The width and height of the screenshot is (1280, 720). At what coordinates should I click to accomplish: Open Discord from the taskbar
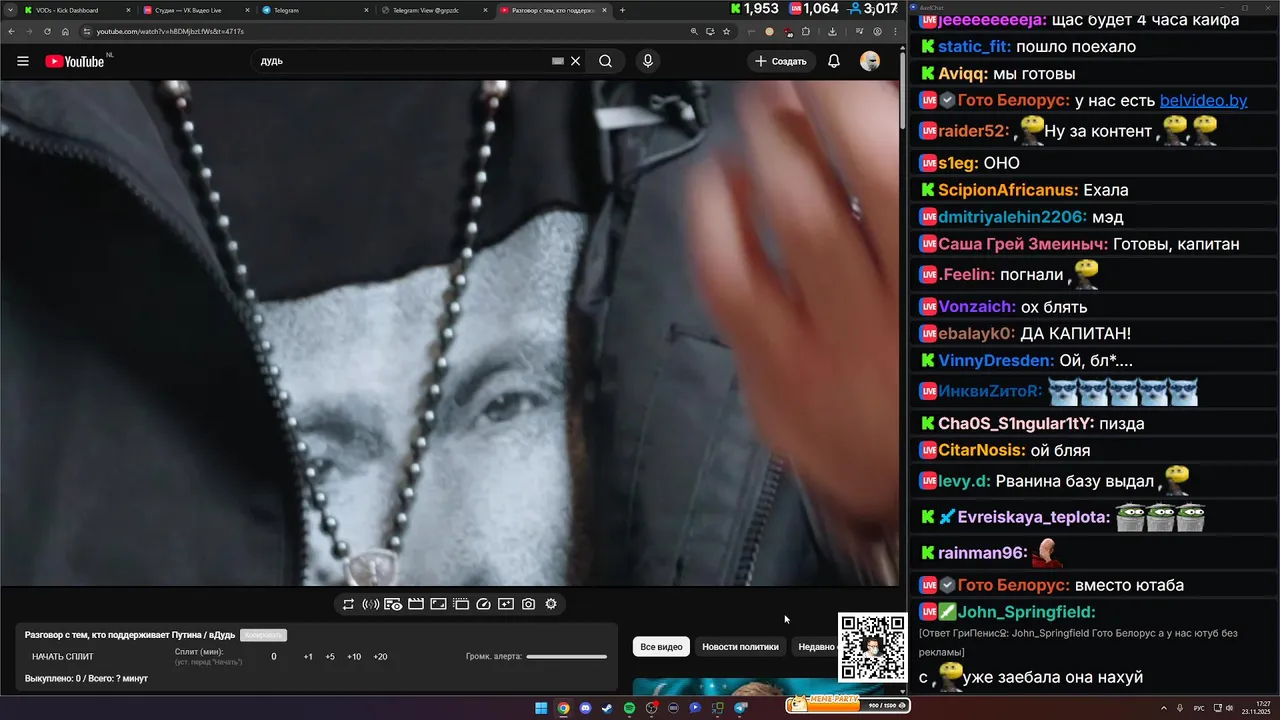[x=585, y=708]
